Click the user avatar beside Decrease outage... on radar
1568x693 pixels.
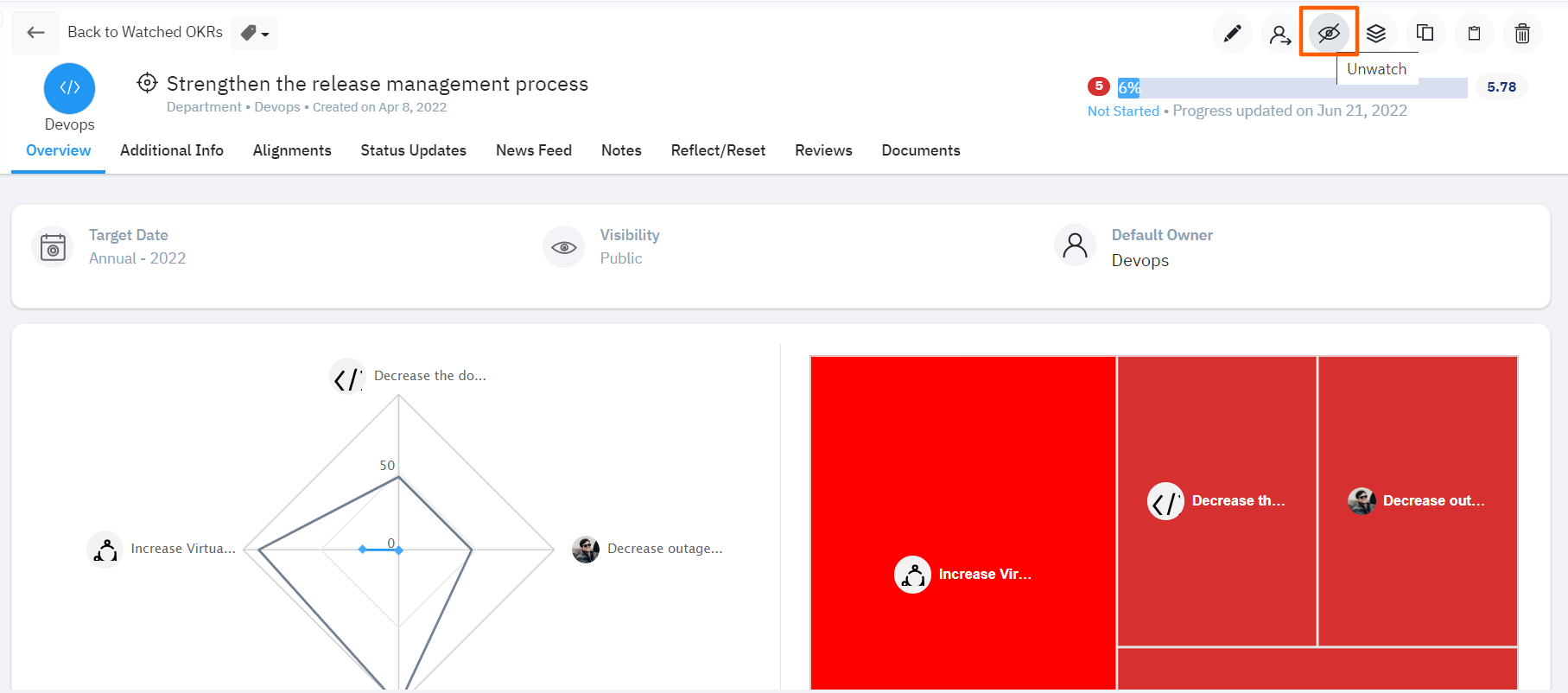point(586,549)
